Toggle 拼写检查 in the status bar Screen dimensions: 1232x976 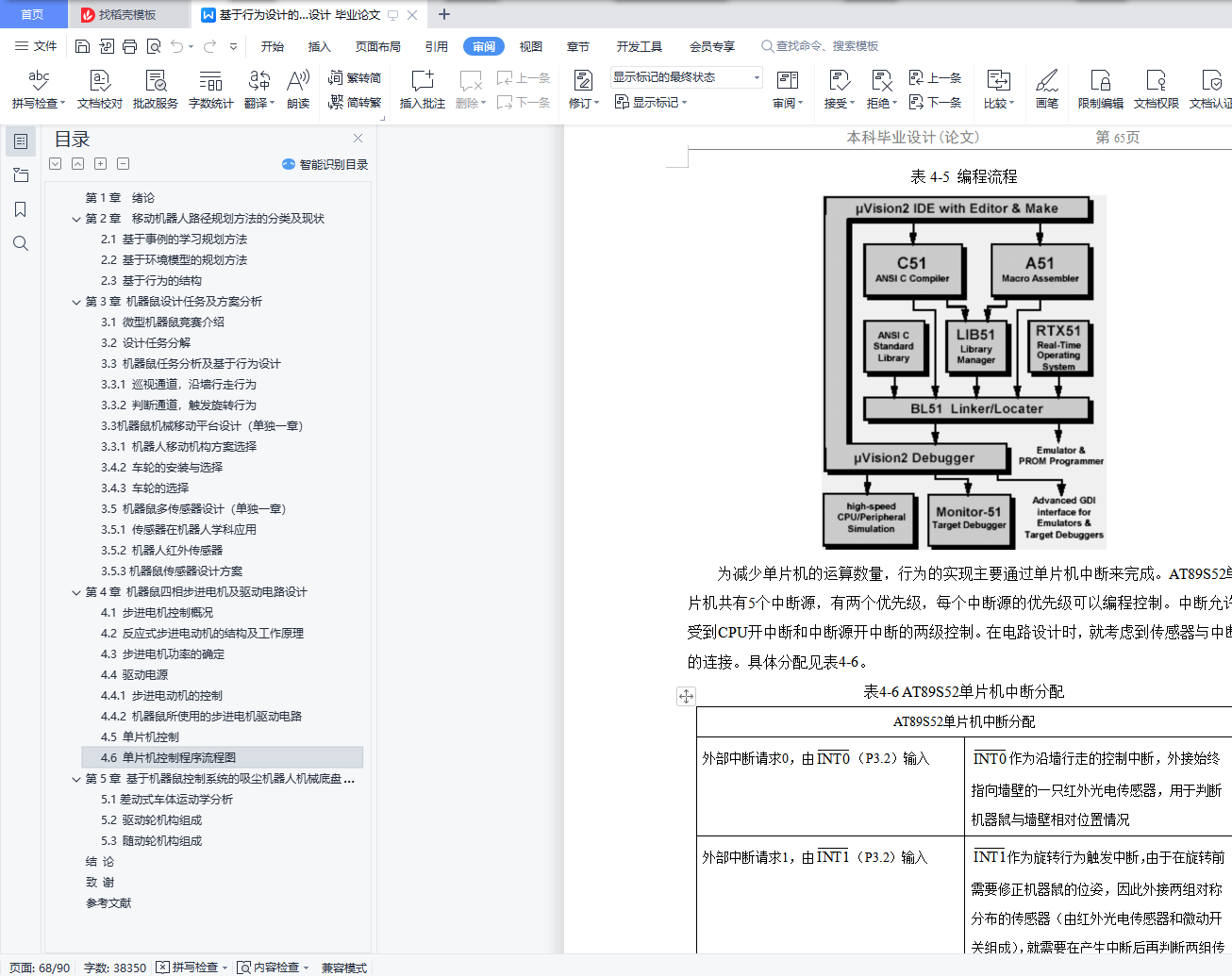pyautogui.click(x=191, y=968)
